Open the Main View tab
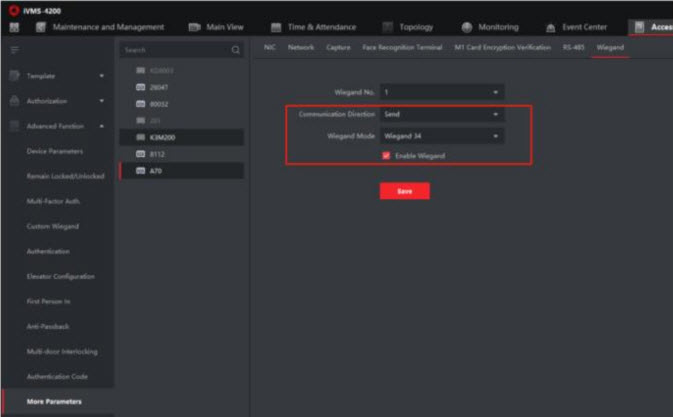The image size is (673, 417). [x=215, y=27]
